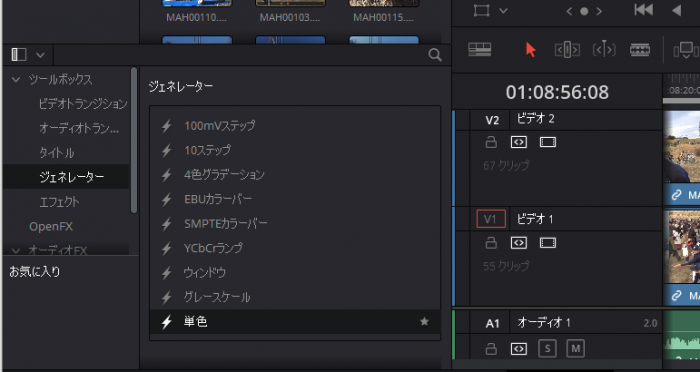Viewport: 700px width, 372px height.
Task: Disable ビデオ 1 video track
Action: (548, 243)
